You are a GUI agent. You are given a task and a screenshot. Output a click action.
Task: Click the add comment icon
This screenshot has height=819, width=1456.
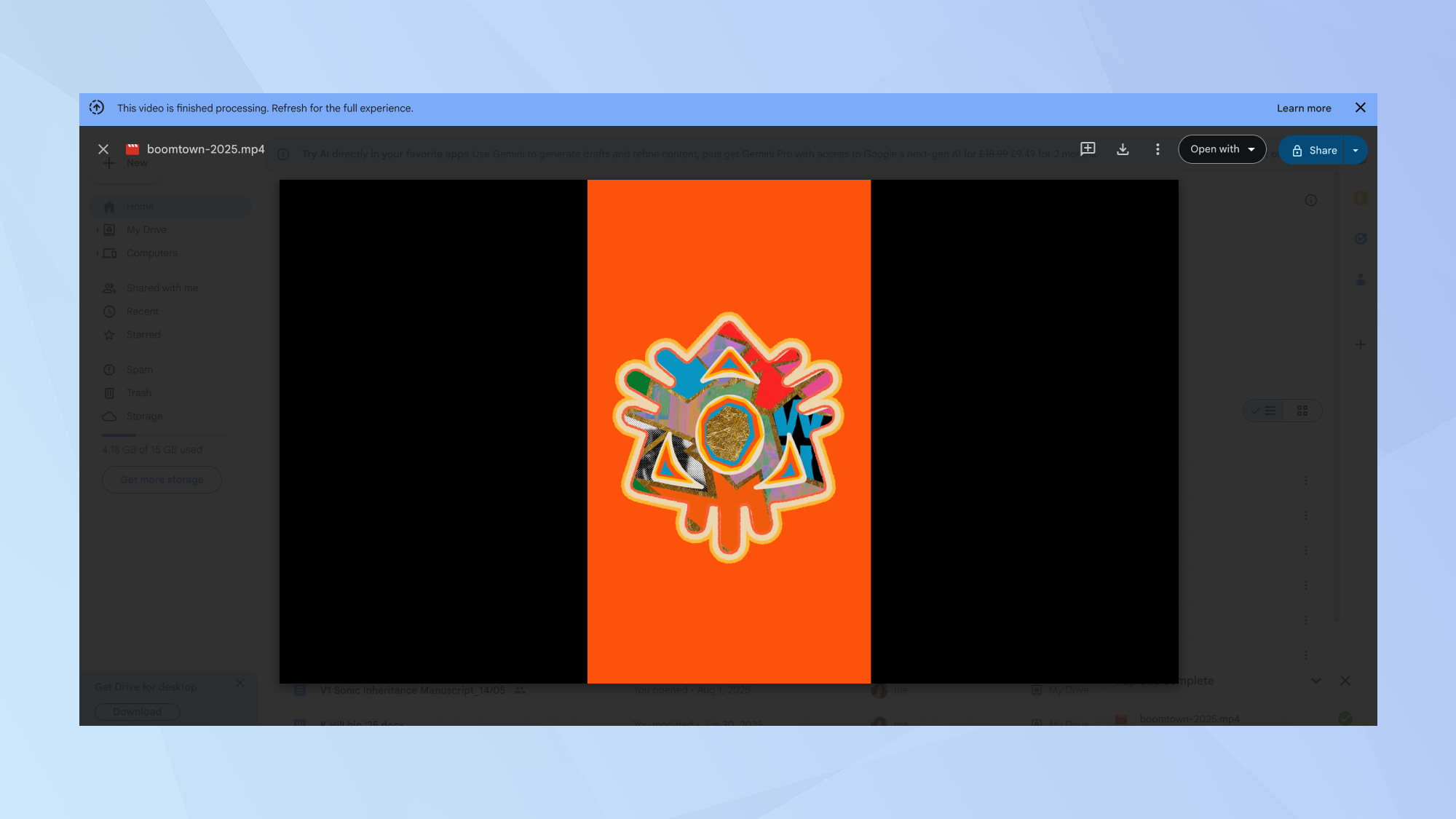[x=1088, y=149]
